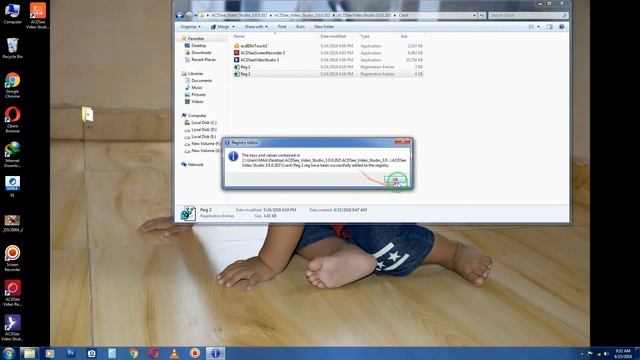Image resolution: width=640 pixels, height=360 pixels.
Task: Open the taskbar clock and date
Action: pos(623,353)
